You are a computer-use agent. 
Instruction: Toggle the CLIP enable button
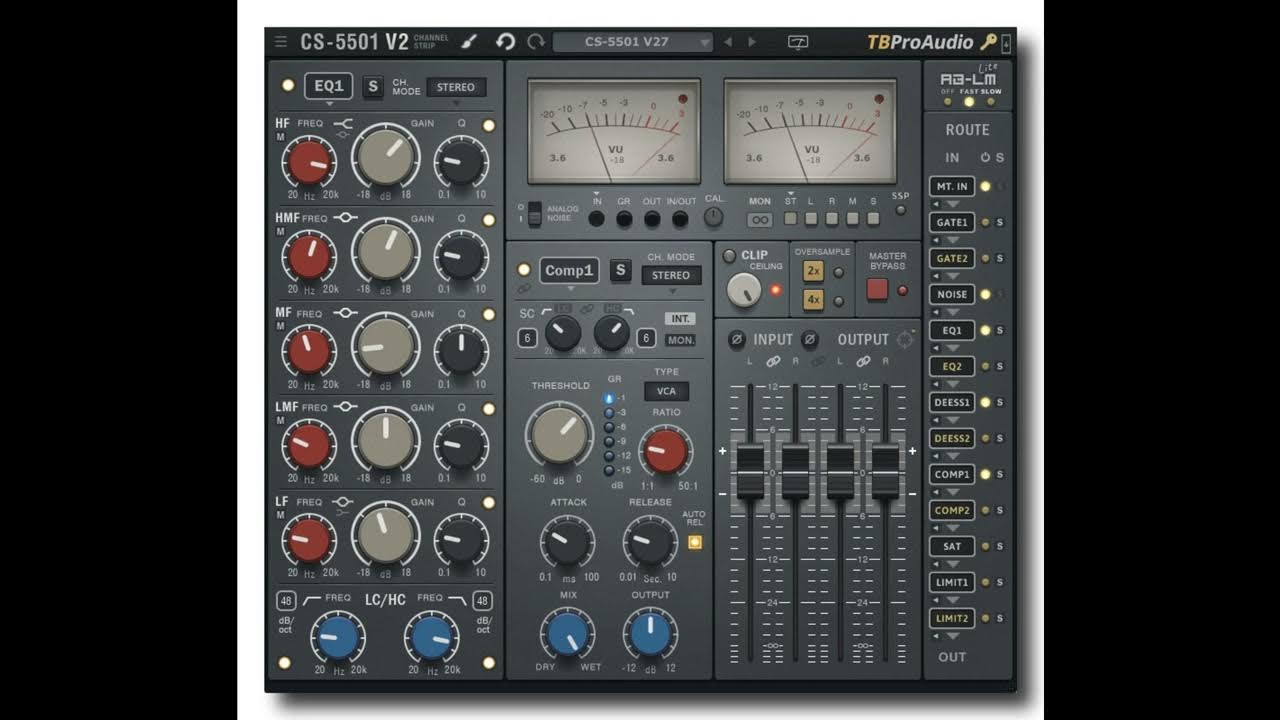pyautogui.click(x=729, y=256)
